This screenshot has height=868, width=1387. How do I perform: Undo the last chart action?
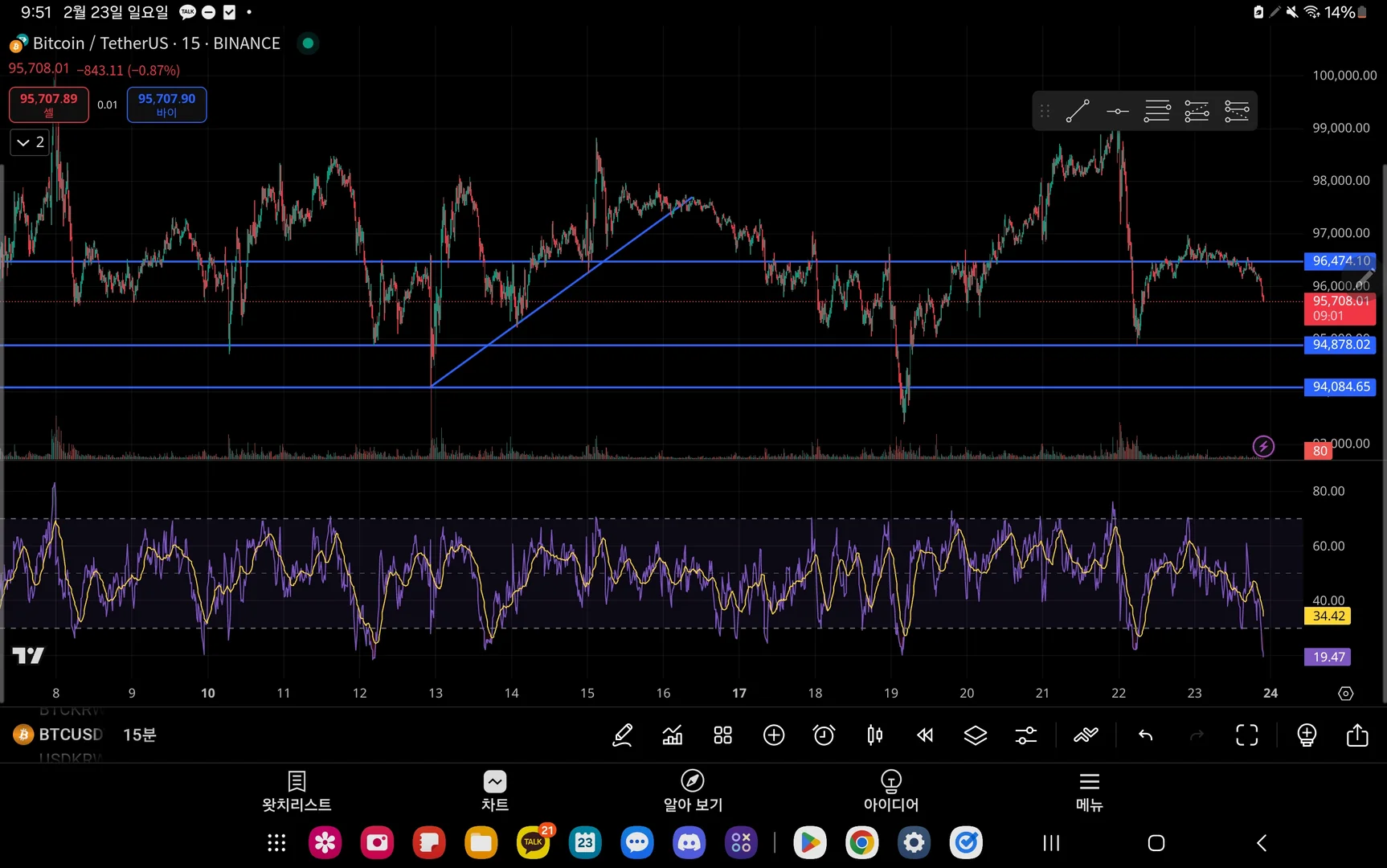click(x=1146, y=735)
